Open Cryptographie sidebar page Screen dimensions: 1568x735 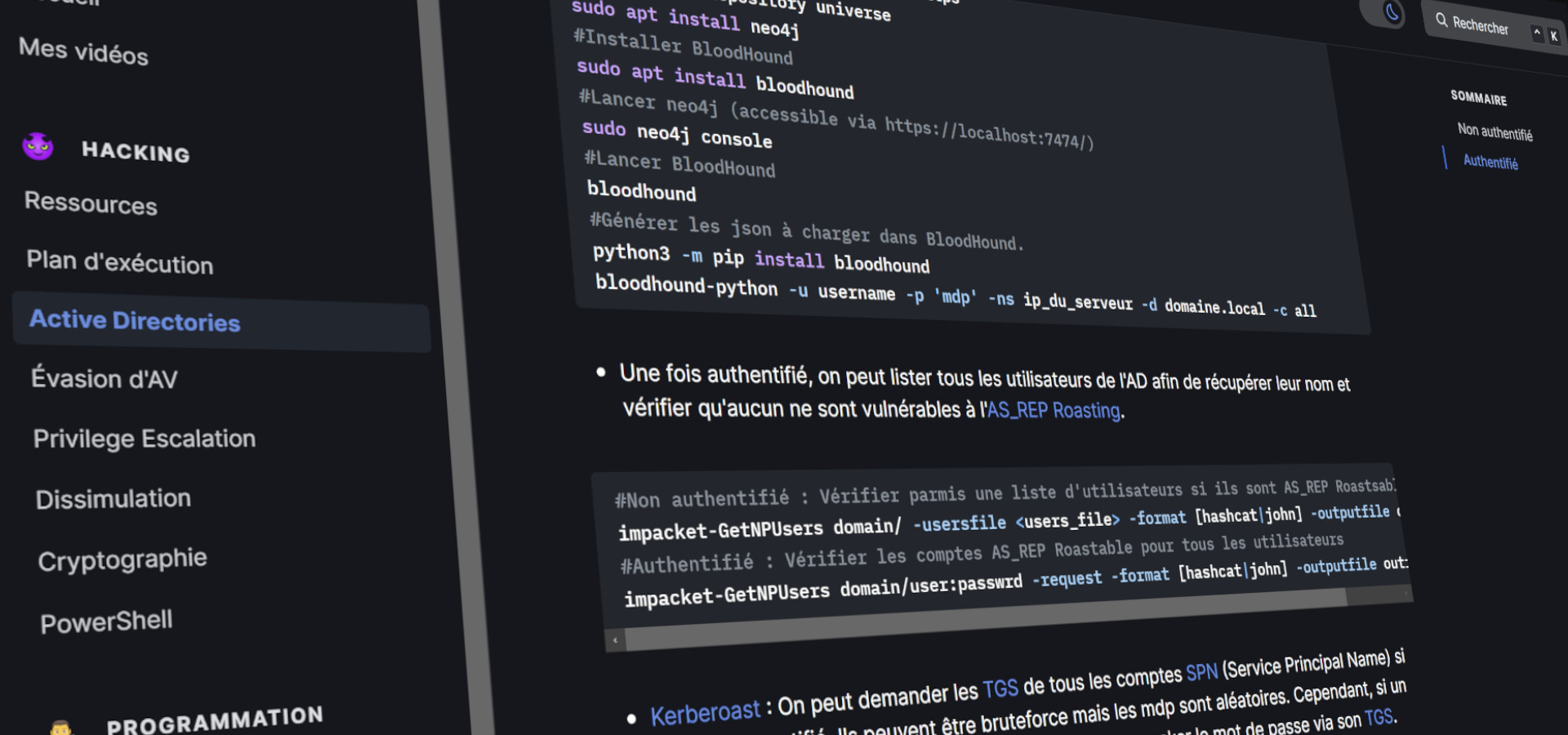tap(122, 559)
